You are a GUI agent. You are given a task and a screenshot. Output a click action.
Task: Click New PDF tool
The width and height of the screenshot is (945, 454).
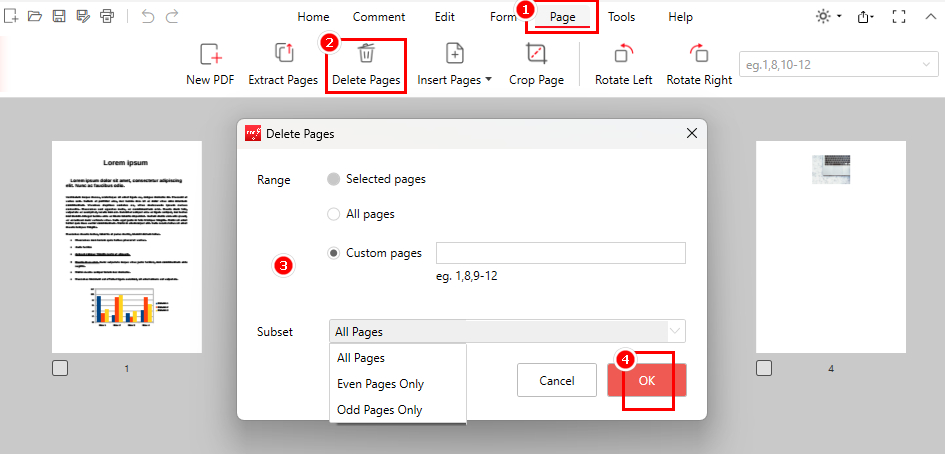pyautogui.click(x=210, y=65)
